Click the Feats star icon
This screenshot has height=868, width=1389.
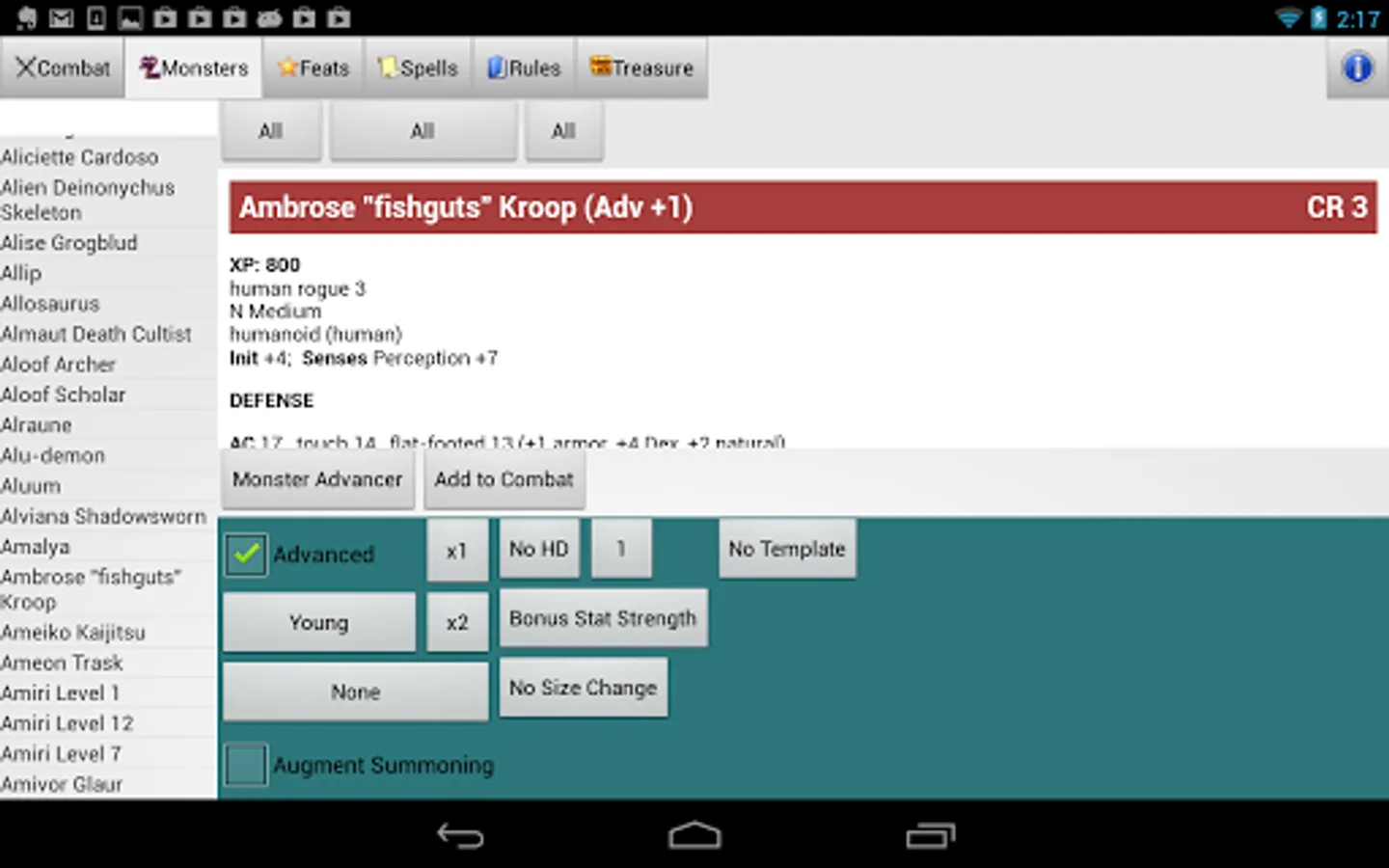287,68
